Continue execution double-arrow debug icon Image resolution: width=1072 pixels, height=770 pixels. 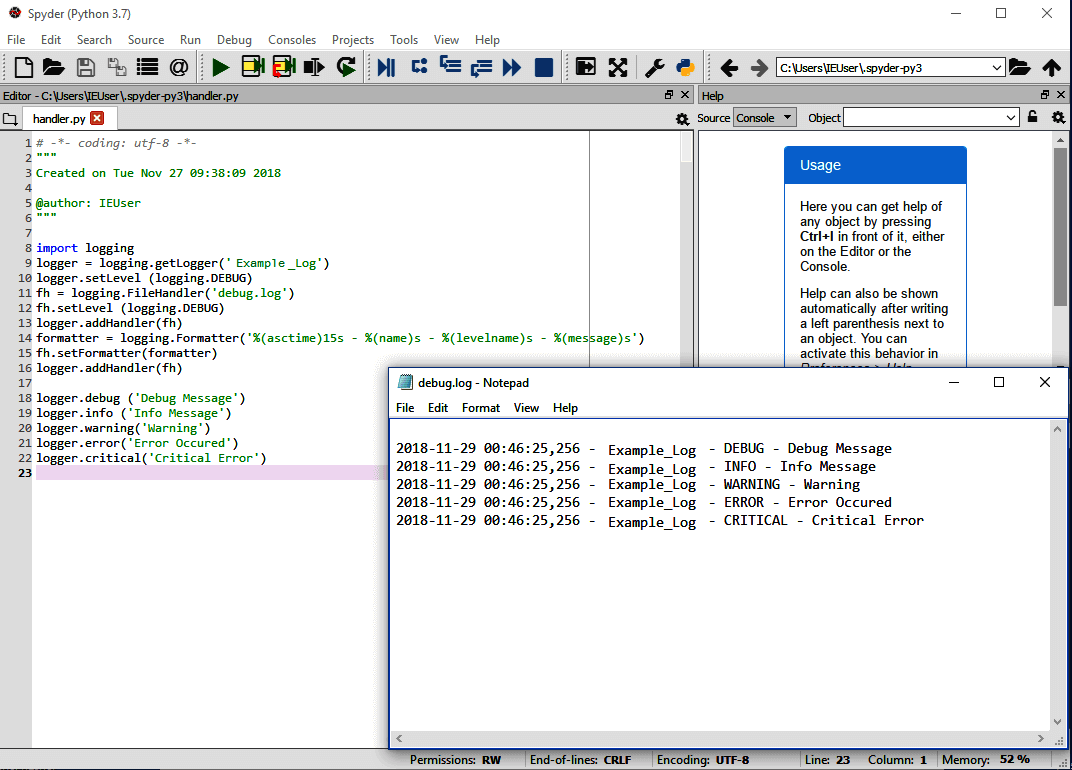(x=511, y=67)
